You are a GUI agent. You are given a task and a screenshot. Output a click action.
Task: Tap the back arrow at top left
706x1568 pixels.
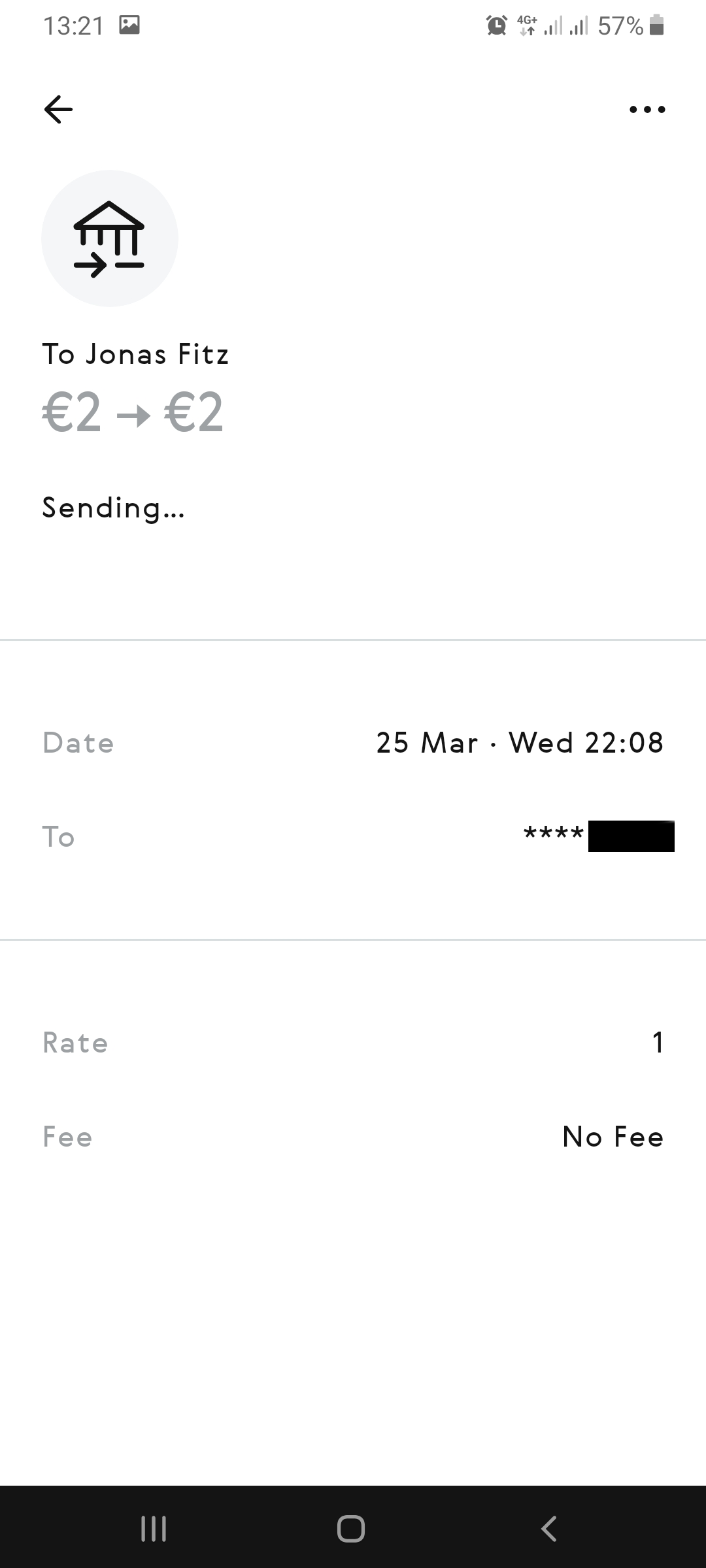coord(58,109)
